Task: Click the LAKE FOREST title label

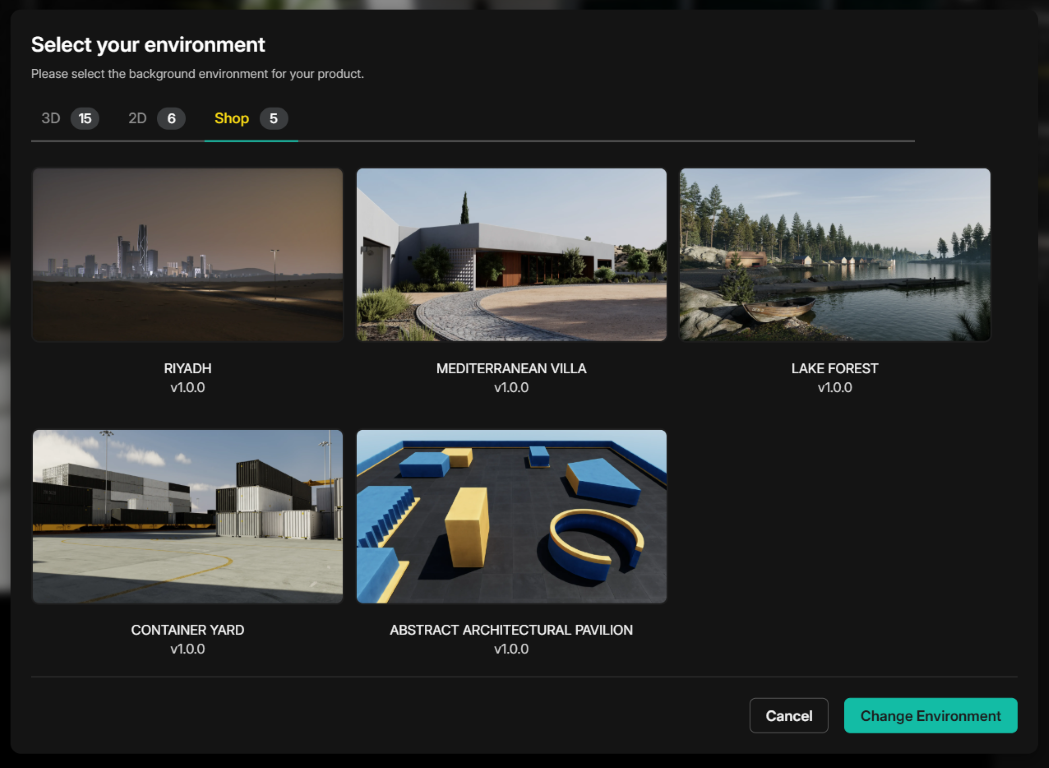Action: pyautogui.click(x=835, y=369)
